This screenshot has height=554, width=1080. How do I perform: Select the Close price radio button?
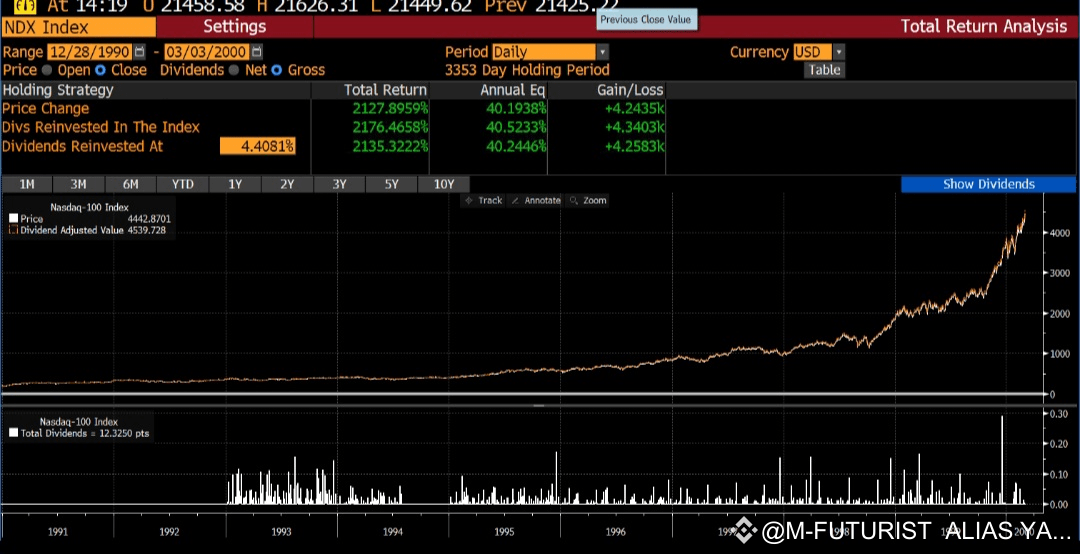[x=101, y=70]
